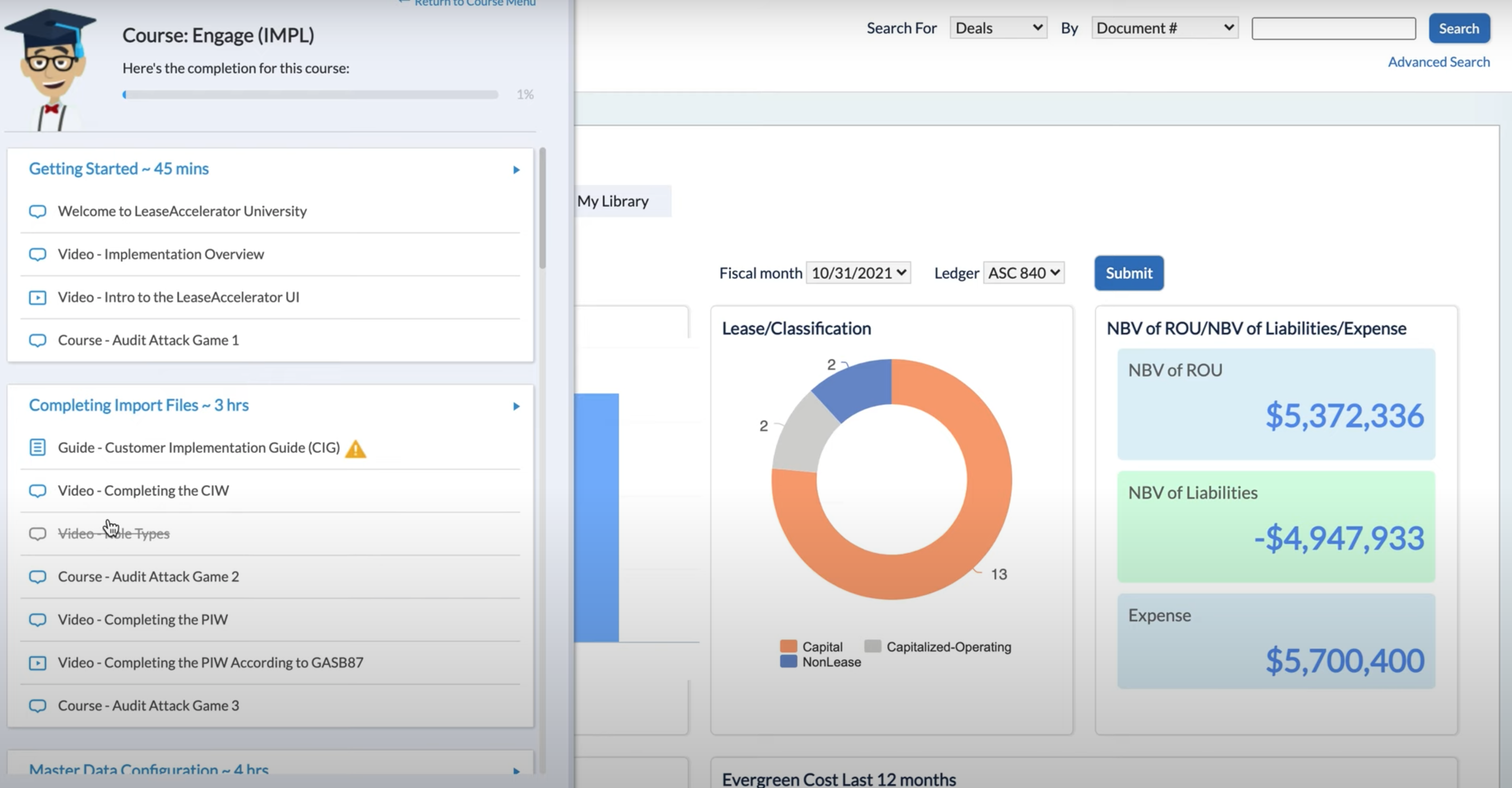Click the orange Capital legend swatch
The height and width of the screenshot is (788, 1512).
point(788,647)
